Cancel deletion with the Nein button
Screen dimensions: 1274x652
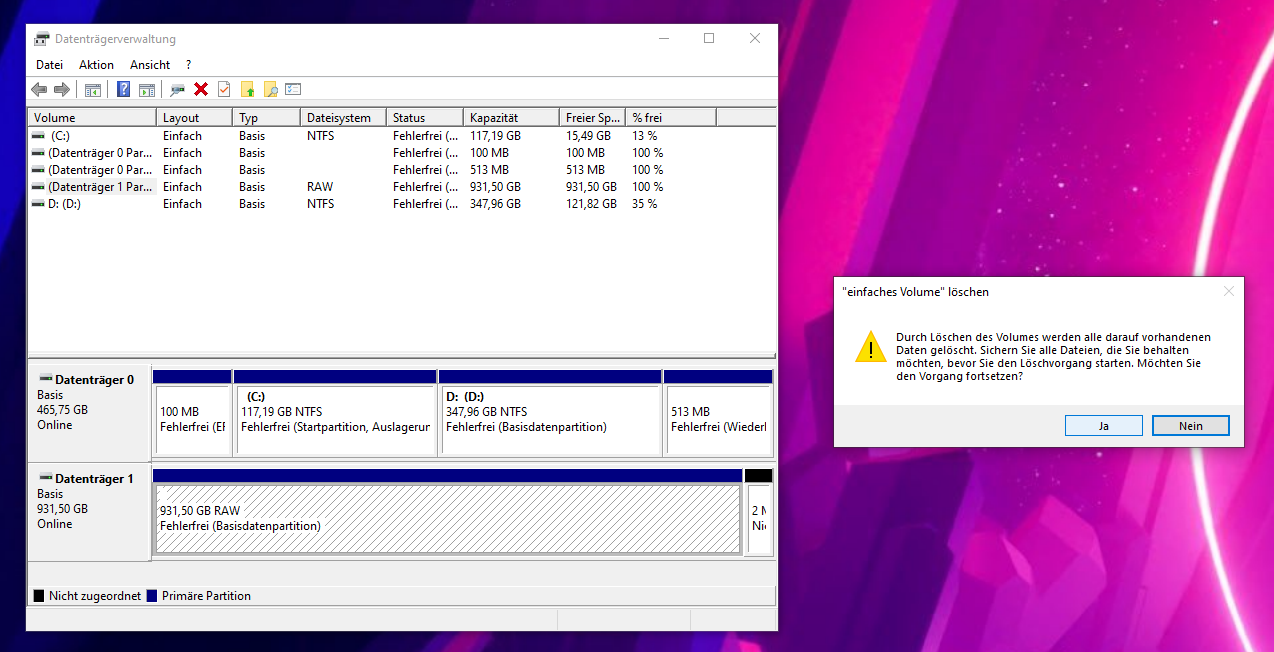(1191, 425)
